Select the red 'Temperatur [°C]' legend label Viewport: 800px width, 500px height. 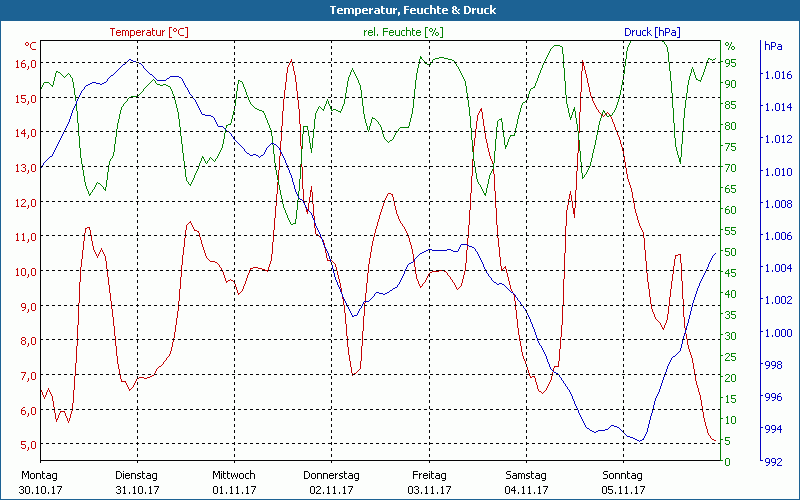pyautogui.click(x=149, y=32)
